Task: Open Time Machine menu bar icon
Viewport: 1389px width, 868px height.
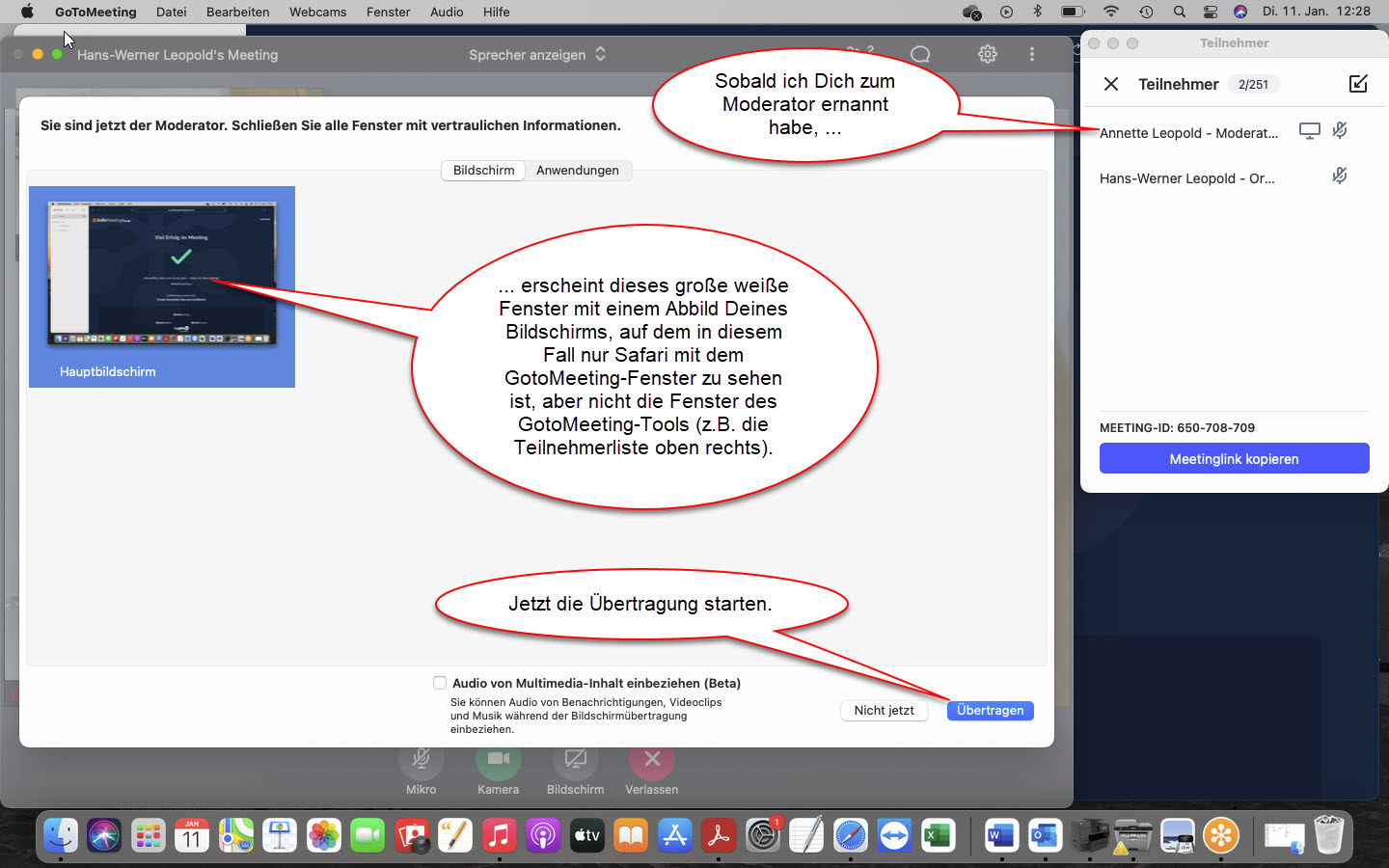Action: click(1146, 12)
